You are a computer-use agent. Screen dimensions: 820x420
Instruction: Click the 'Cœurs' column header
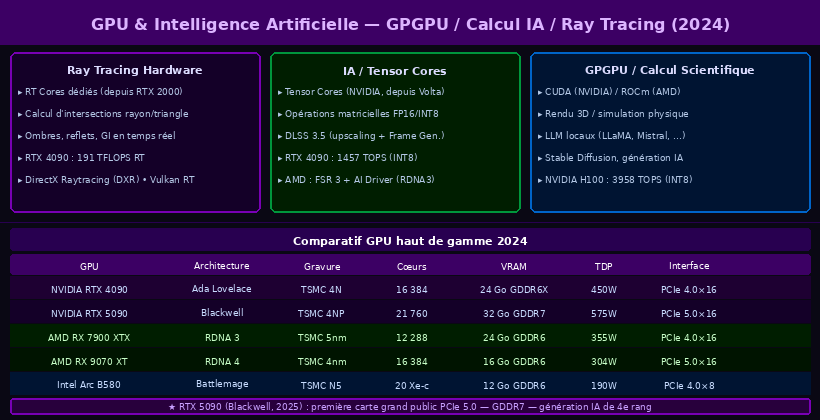coord(412,267)
